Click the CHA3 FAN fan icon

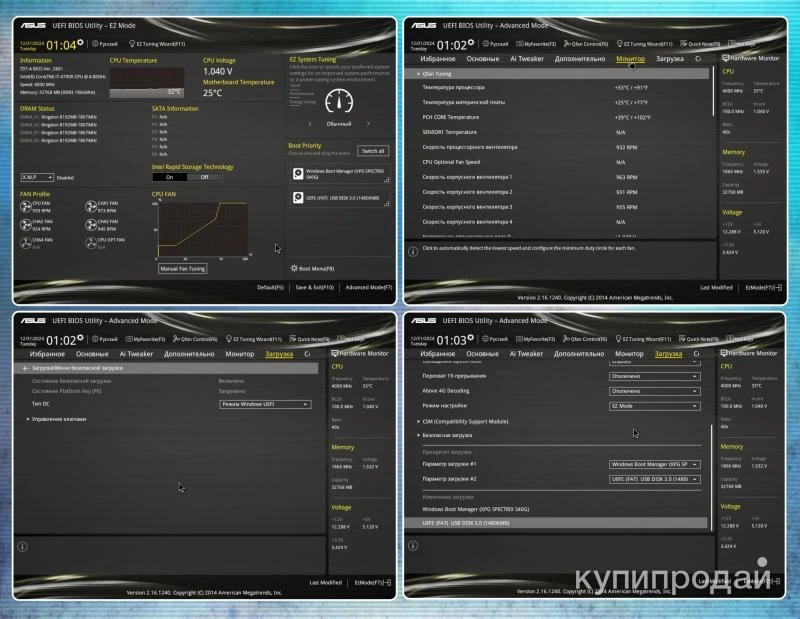90,224
